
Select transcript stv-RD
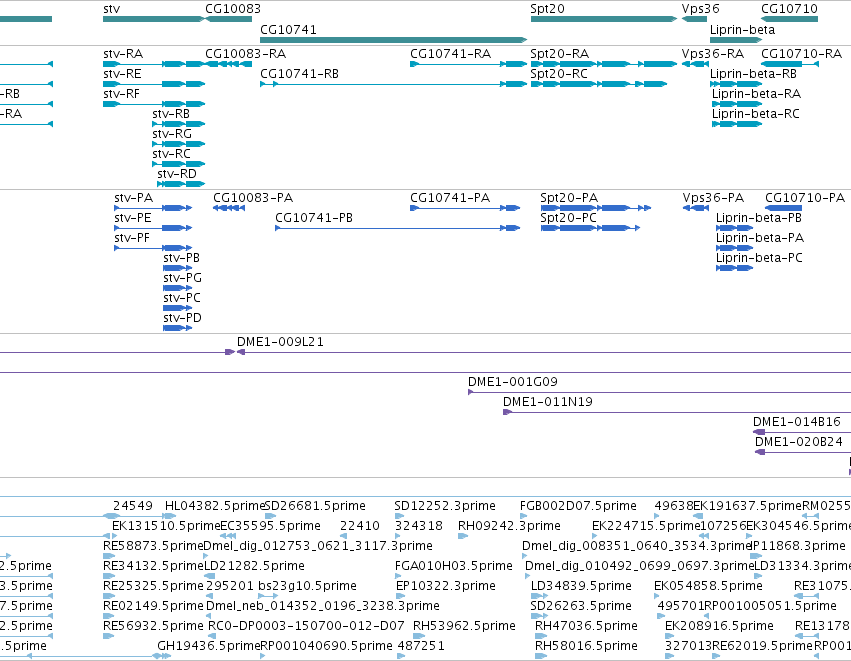point(181,185)
